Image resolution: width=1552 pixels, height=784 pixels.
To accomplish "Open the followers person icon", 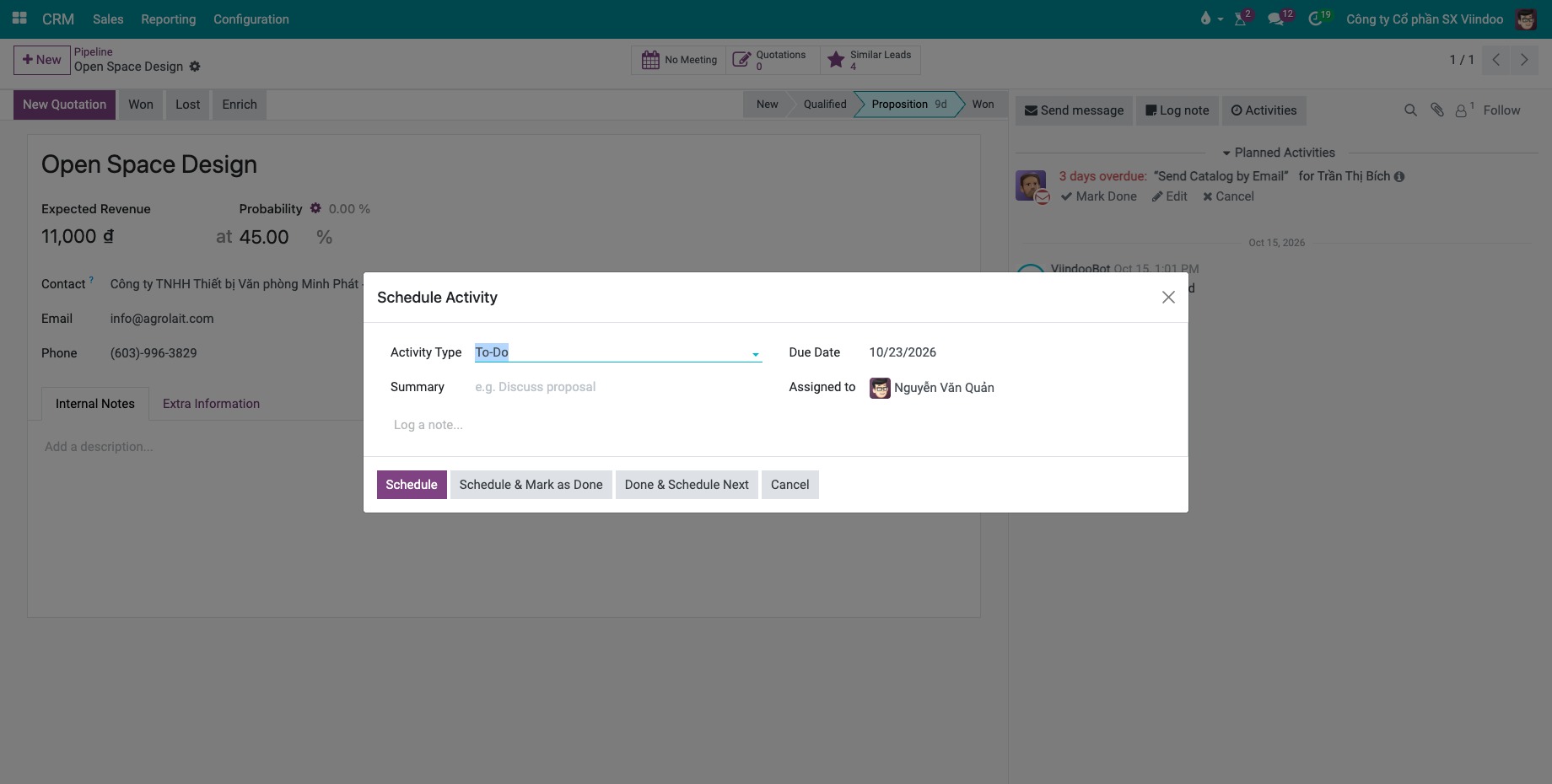I will [1463, 110].
